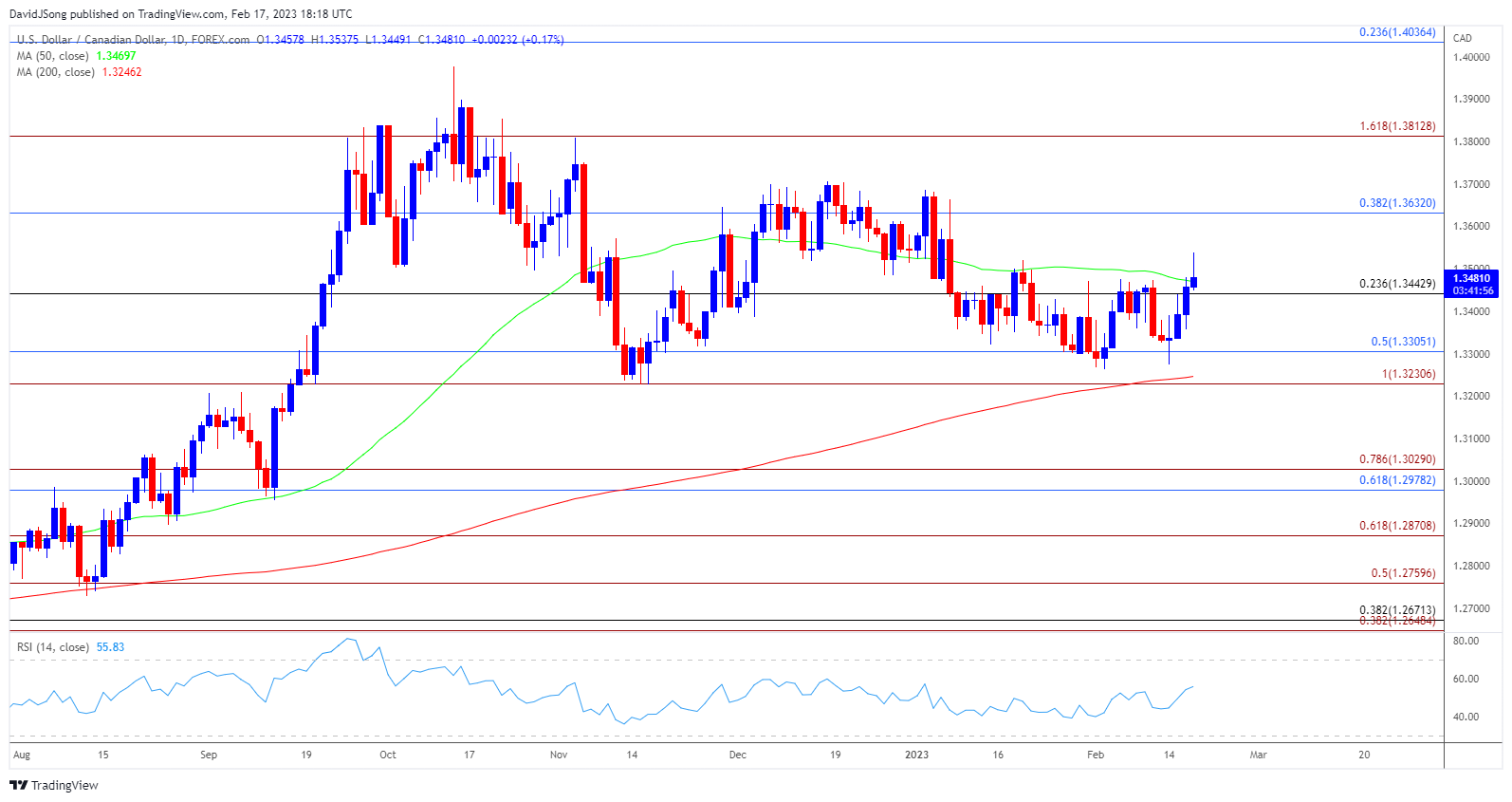Click the 0.382(1.36320) Fibonacci level label
The height and width of the screenshot is (802, 1512).
(1396, 203)
